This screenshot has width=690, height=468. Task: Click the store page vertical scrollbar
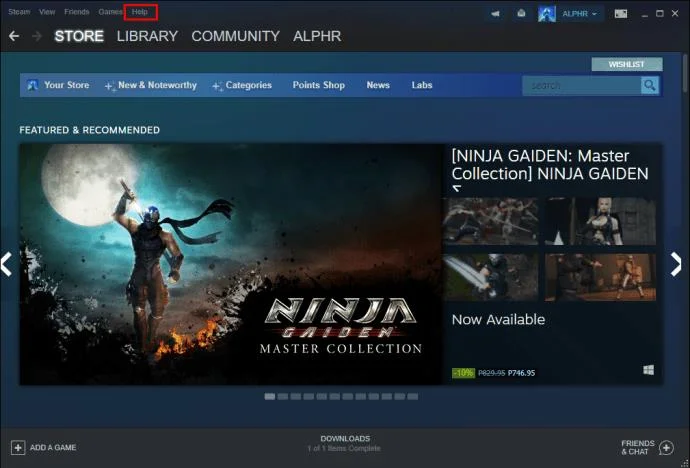pos(686,75)
